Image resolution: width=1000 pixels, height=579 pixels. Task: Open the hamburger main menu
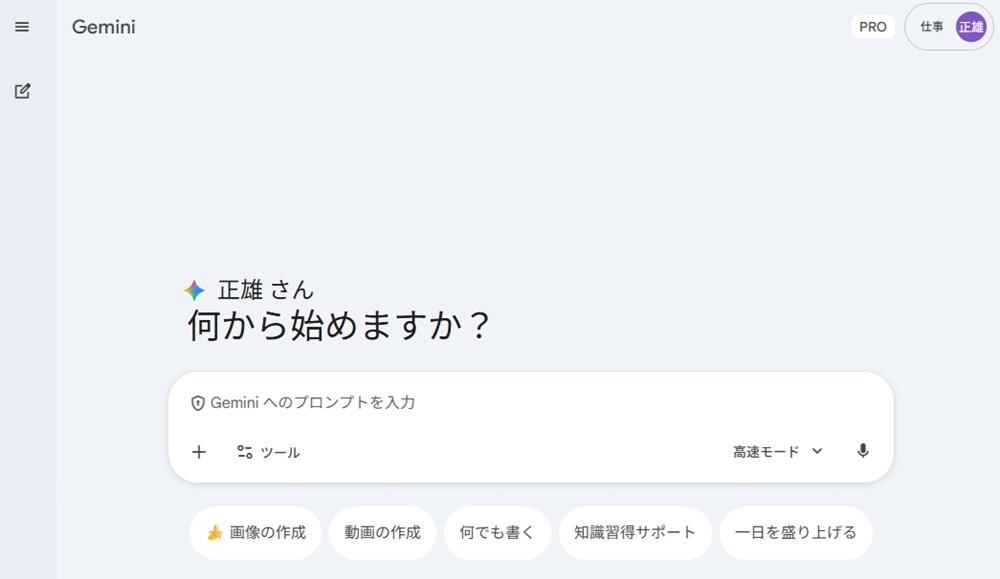(22, 27)
